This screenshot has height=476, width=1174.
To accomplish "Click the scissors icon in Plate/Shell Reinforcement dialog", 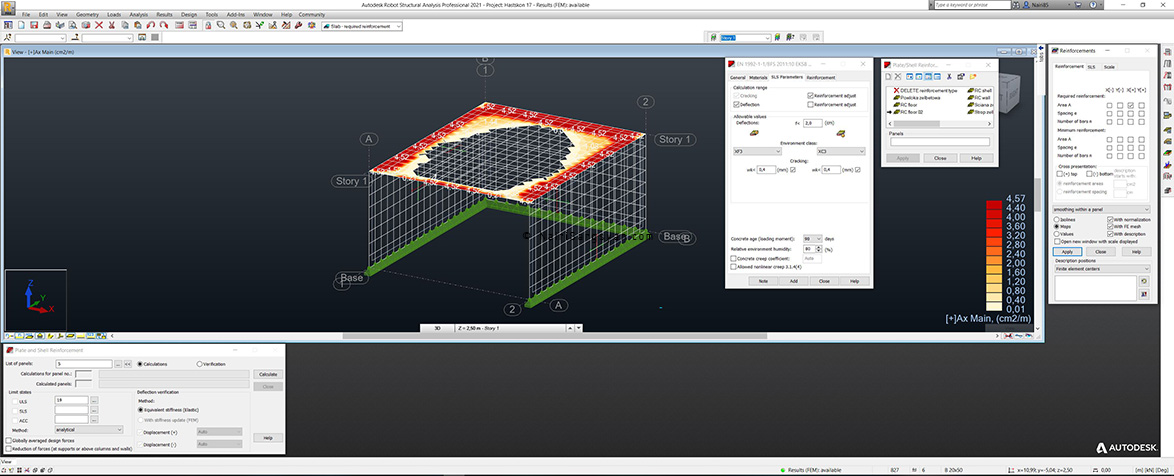I will pyautogui.click(x=949, y=76).
